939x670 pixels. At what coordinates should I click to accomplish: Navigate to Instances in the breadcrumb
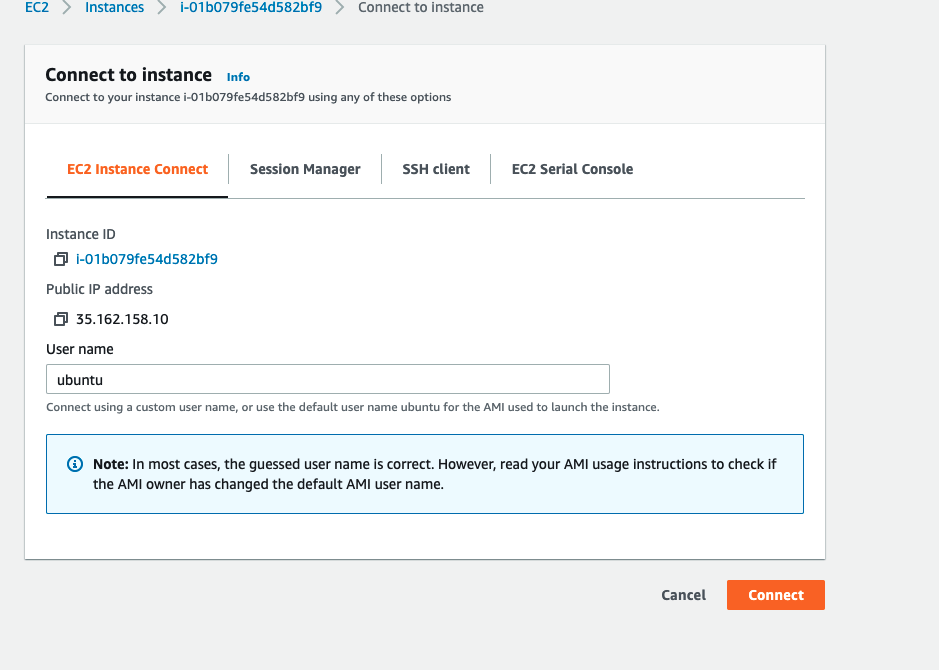pos(114,8)
